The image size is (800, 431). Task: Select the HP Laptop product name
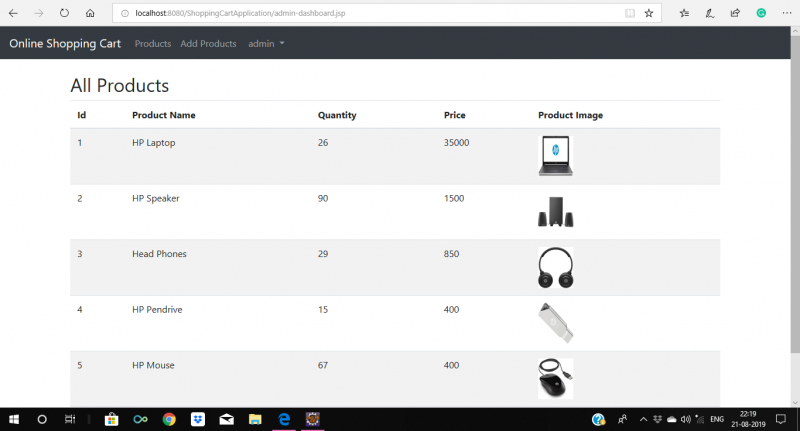(154, 143)
